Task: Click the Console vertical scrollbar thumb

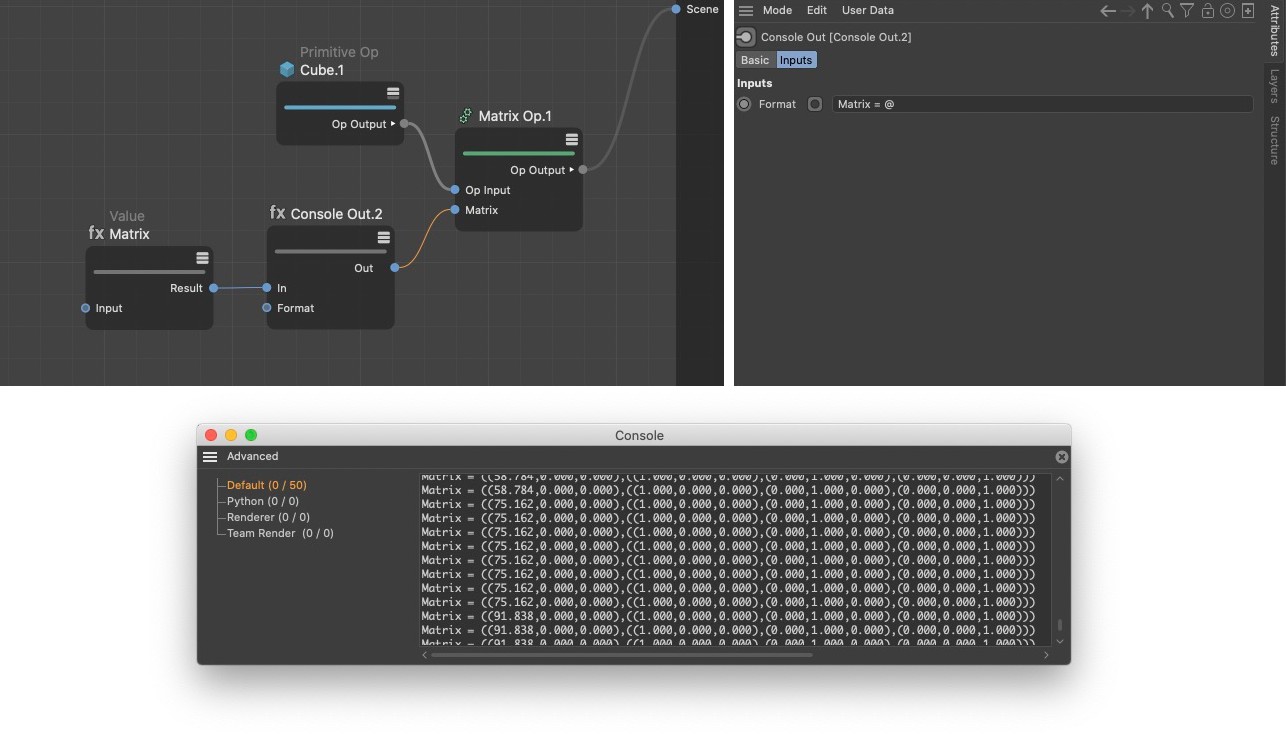Action: pyautogui.click(x=1060, y=626)
